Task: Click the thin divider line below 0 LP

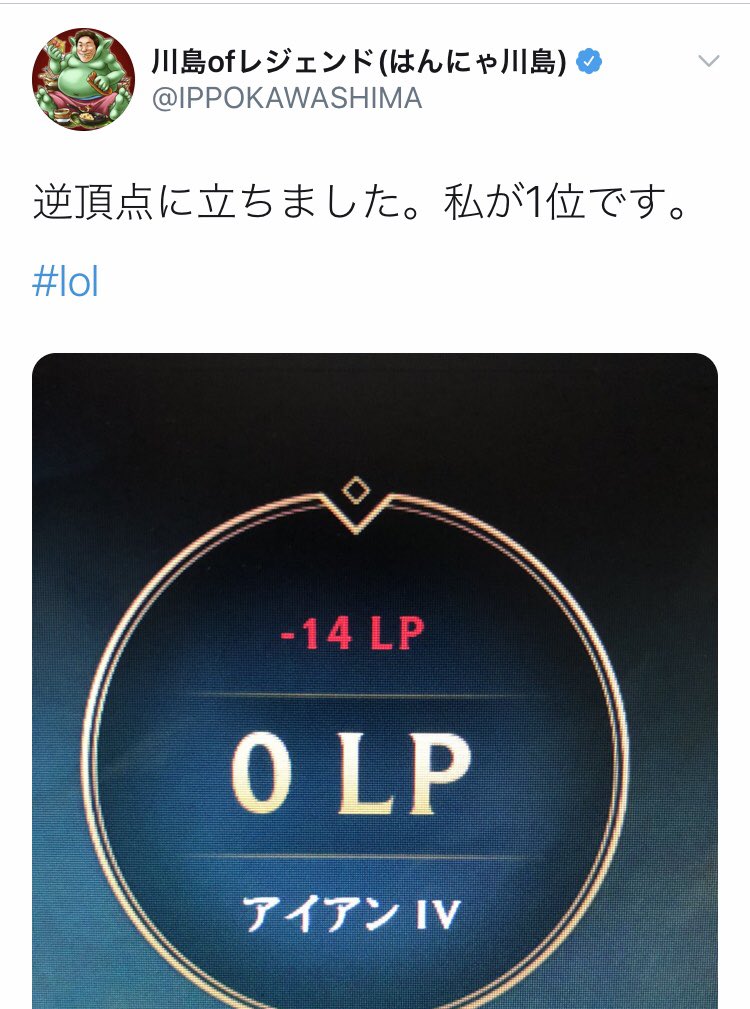Action: coord(357,857)
